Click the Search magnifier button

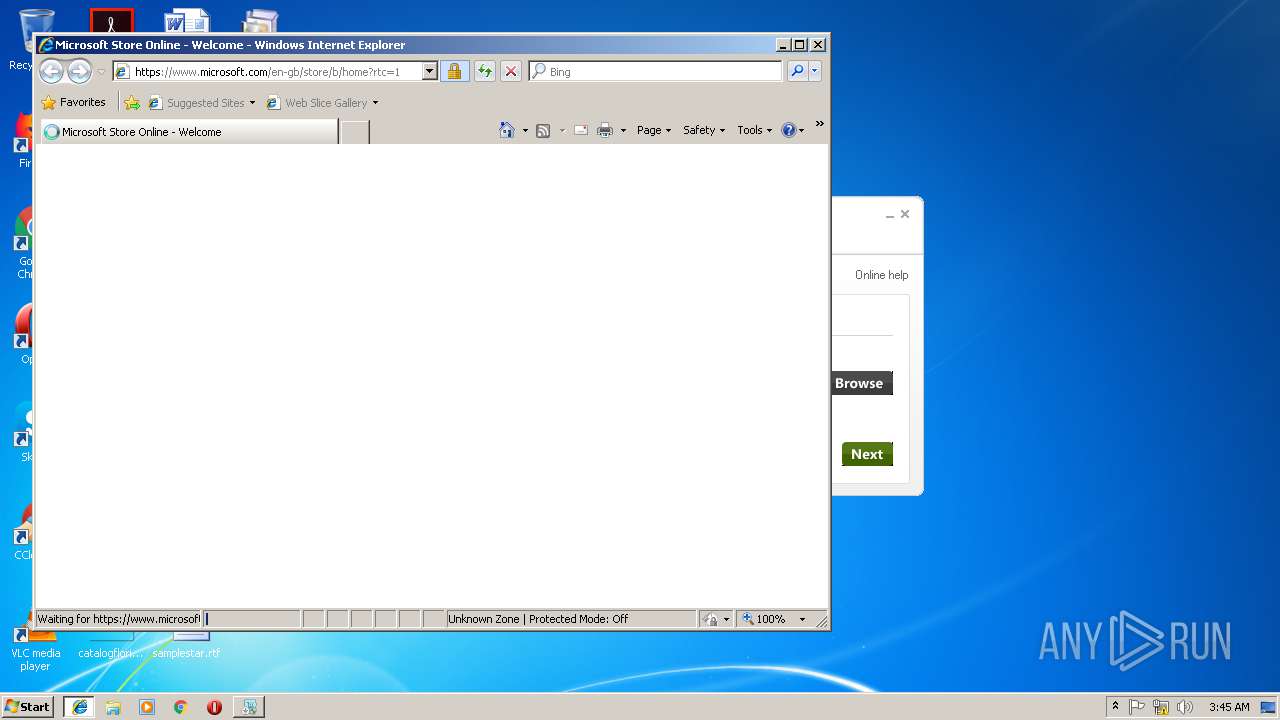[797, 71]
